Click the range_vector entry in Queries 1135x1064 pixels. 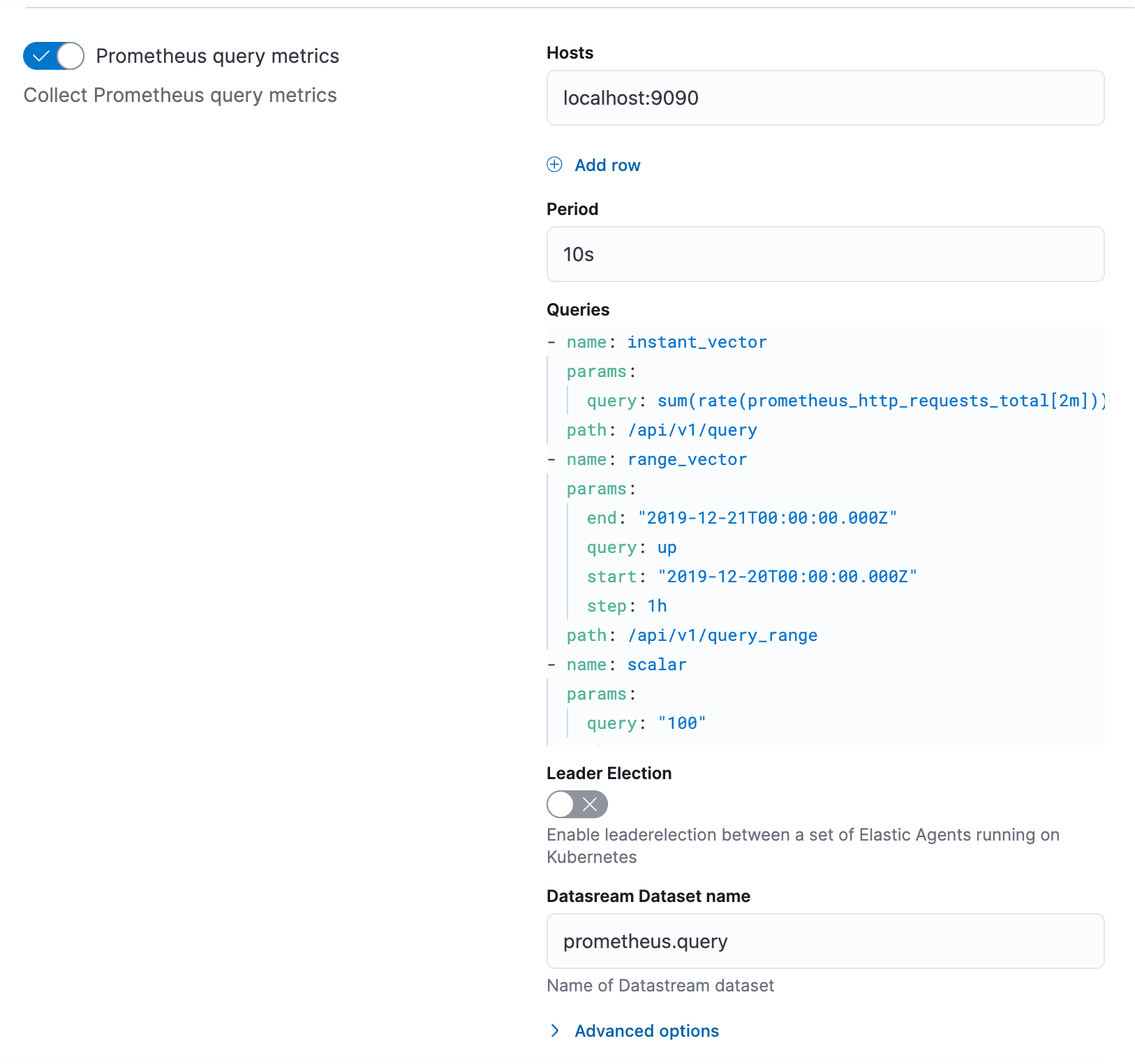(x=686, y=459)
